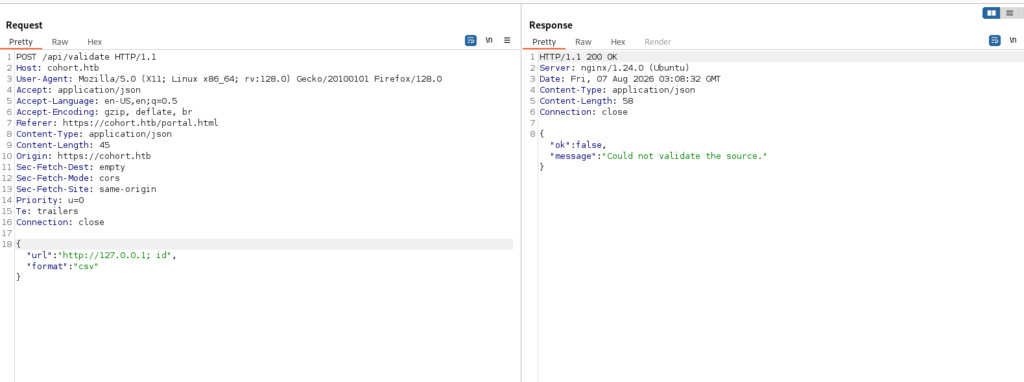
Task: Click the Accept-Language header line
Action: [97, 101]
